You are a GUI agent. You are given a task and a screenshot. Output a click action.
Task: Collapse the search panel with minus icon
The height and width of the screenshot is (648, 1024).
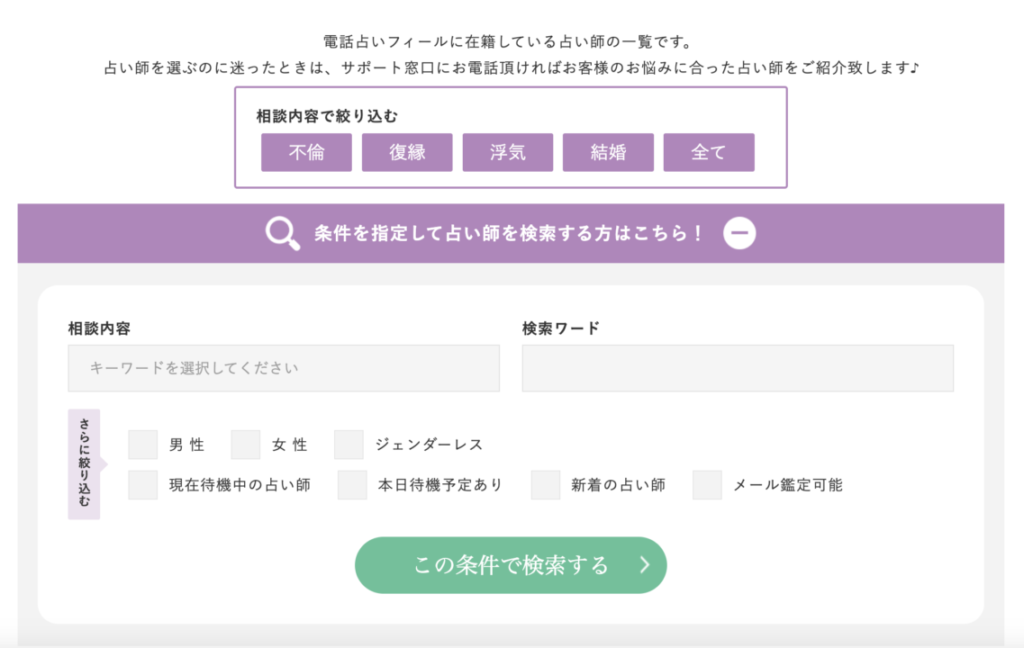[x=739, y=233]
